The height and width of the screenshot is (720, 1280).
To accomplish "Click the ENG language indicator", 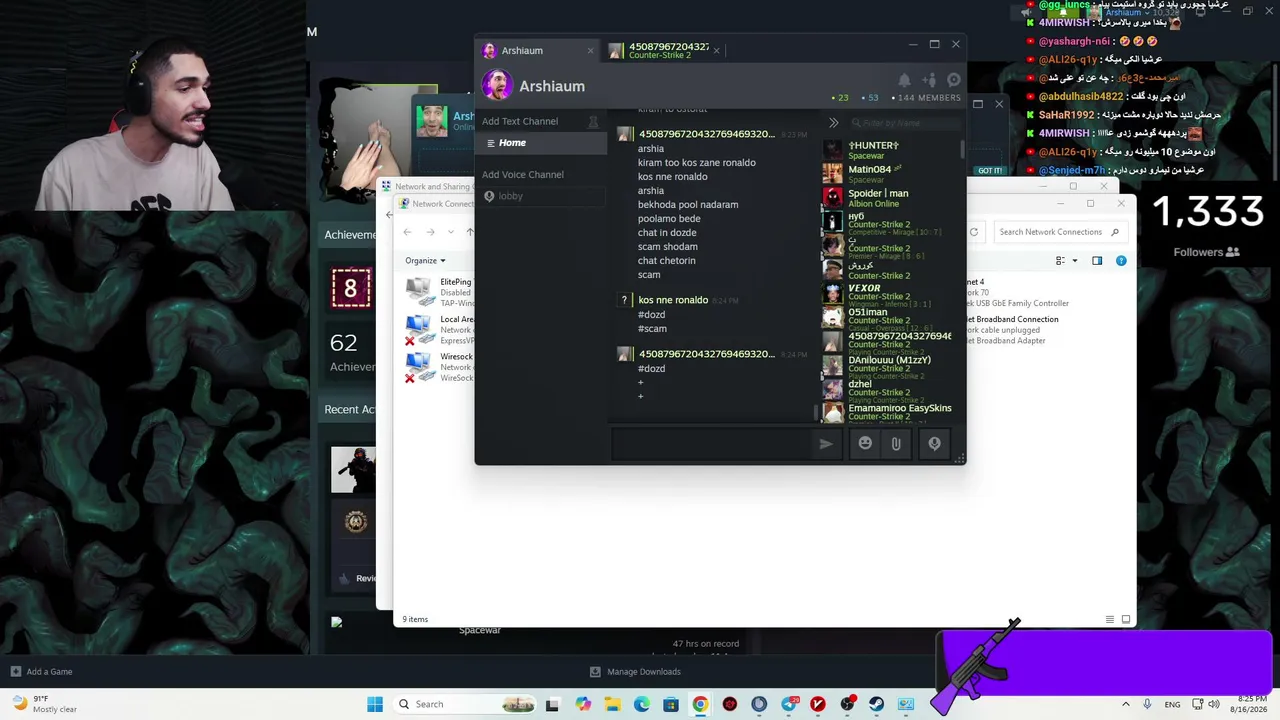I will (1171, 704).
